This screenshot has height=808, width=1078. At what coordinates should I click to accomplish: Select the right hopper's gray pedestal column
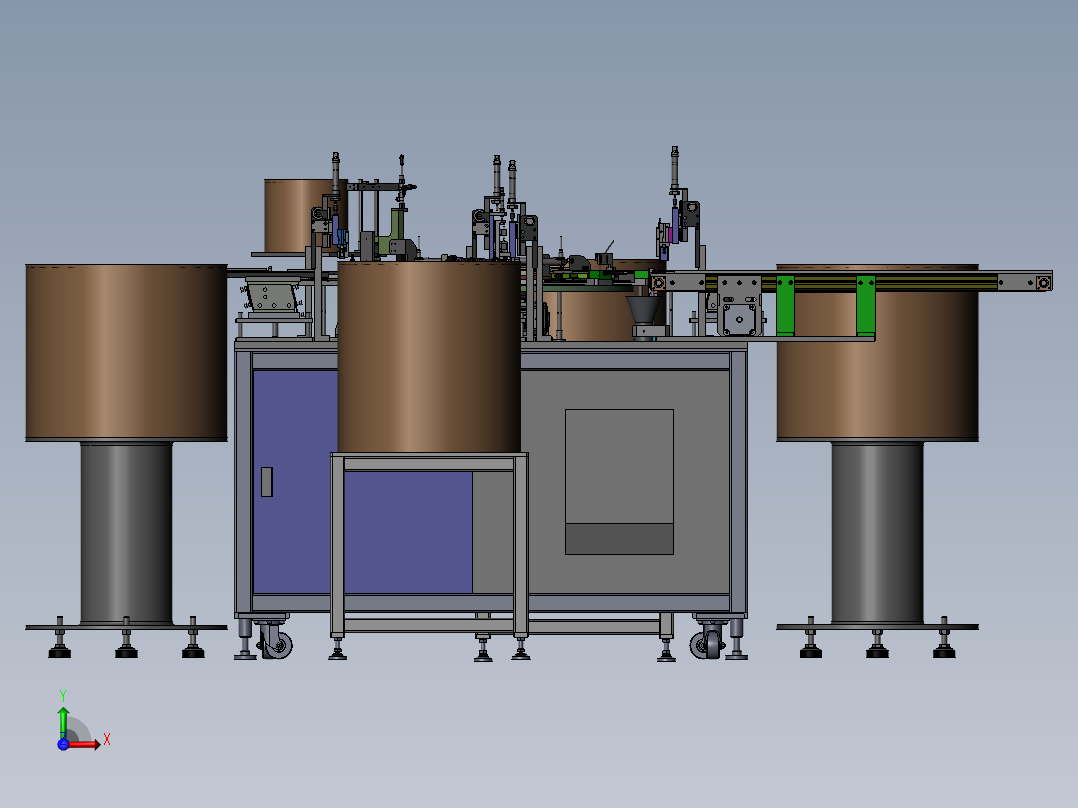point(877,533)
